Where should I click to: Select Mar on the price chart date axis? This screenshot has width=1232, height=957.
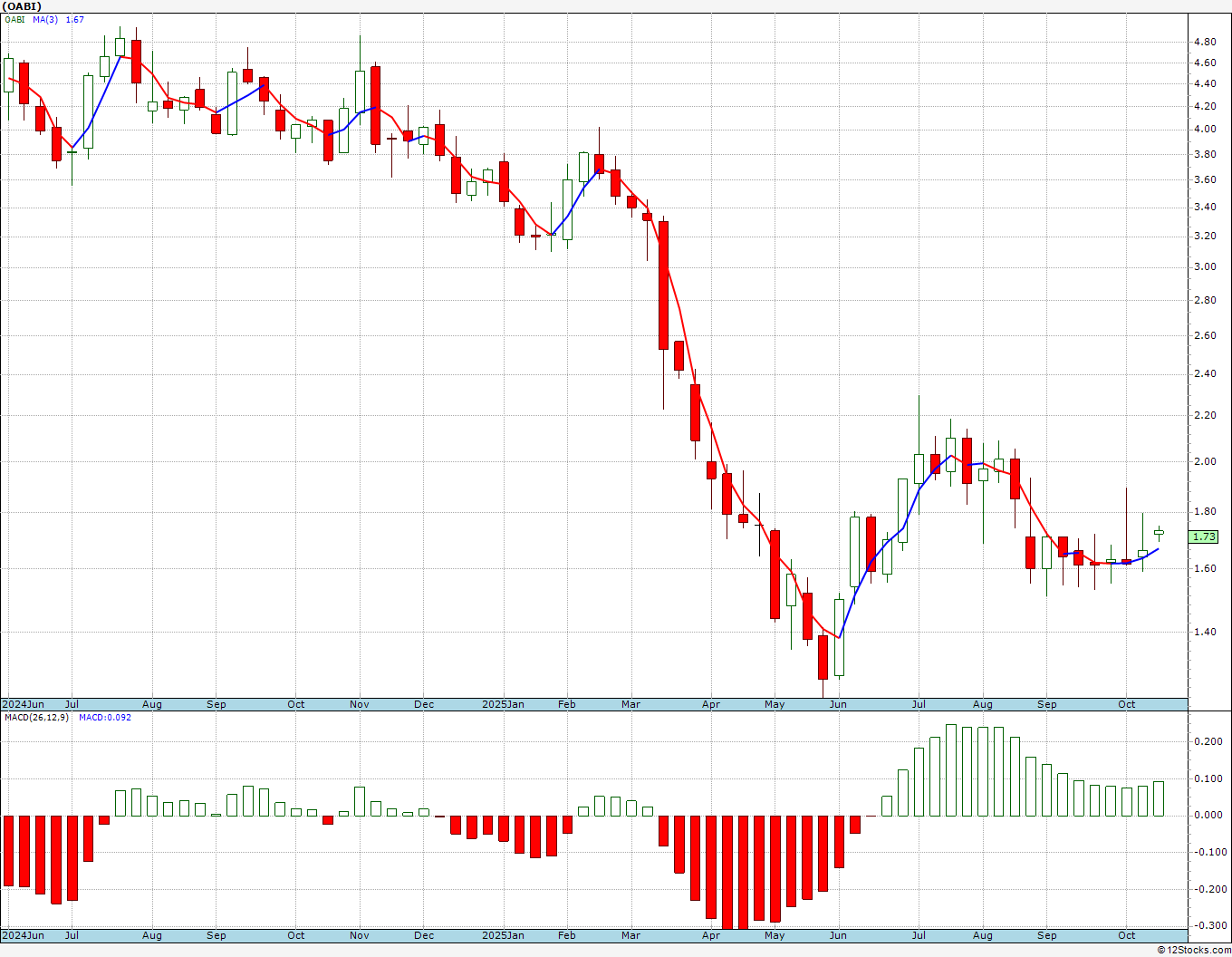coord(631,704)
